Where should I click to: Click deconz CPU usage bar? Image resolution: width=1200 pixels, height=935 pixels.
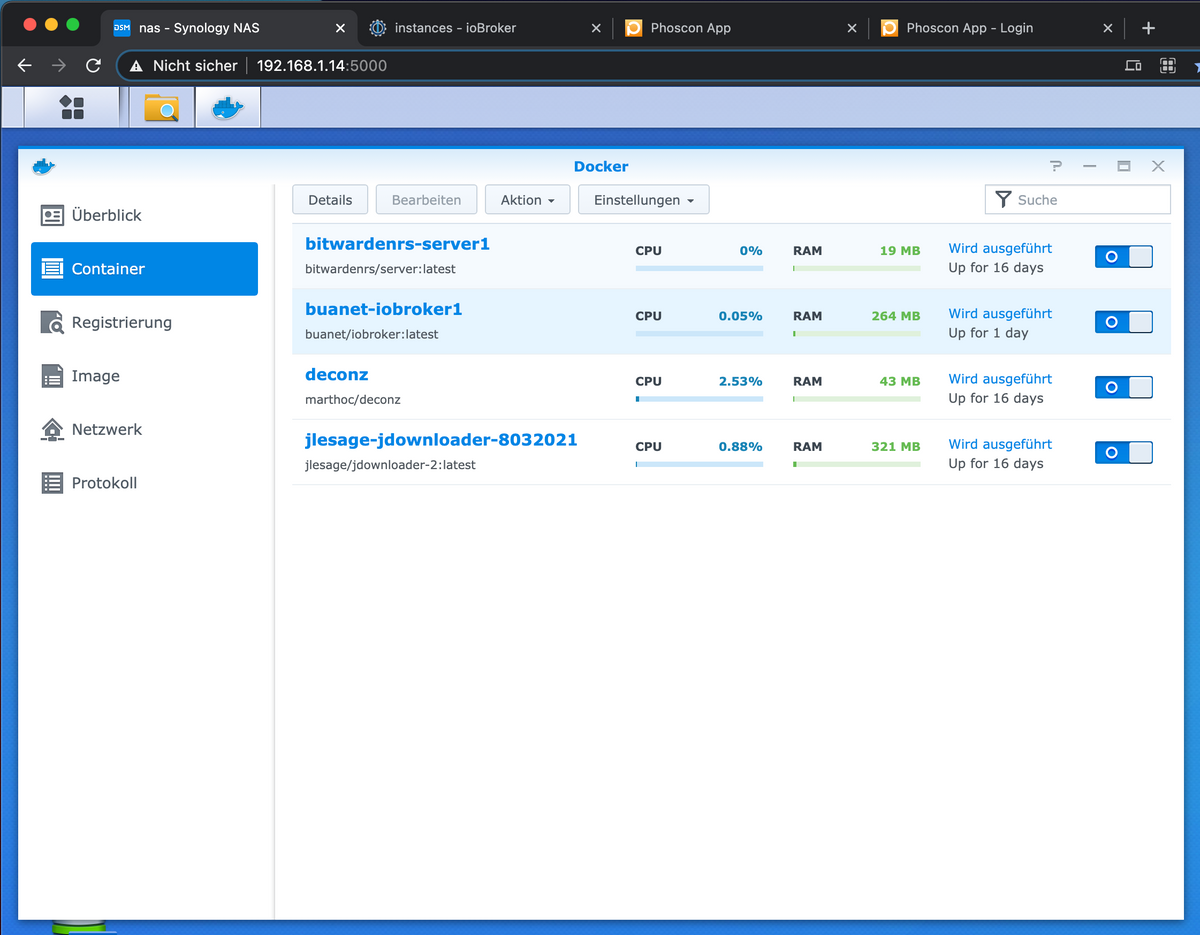(x=699, y=399)
